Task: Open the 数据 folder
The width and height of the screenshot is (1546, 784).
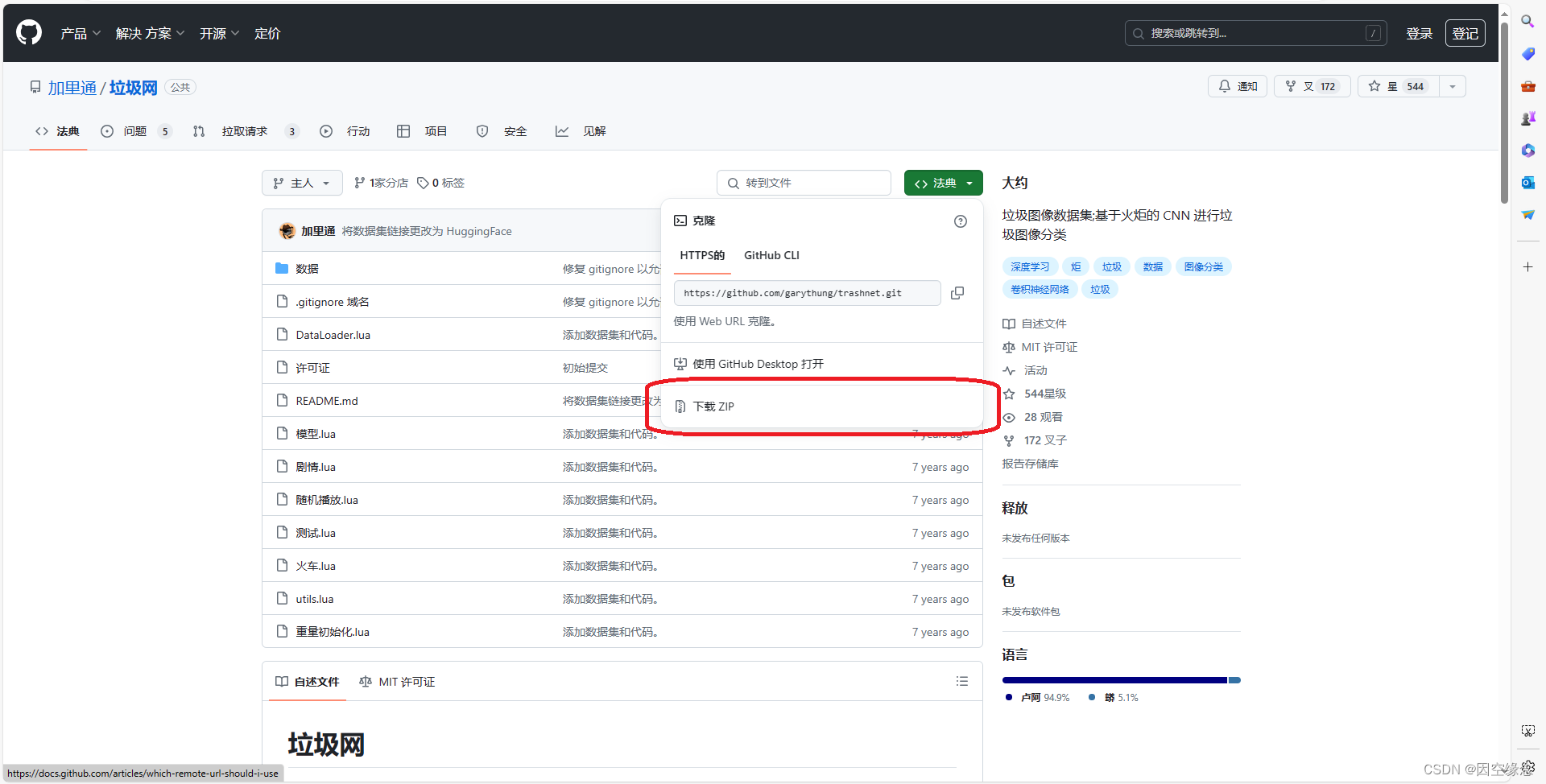Action: pyautogui.click(x=307, y=269)
